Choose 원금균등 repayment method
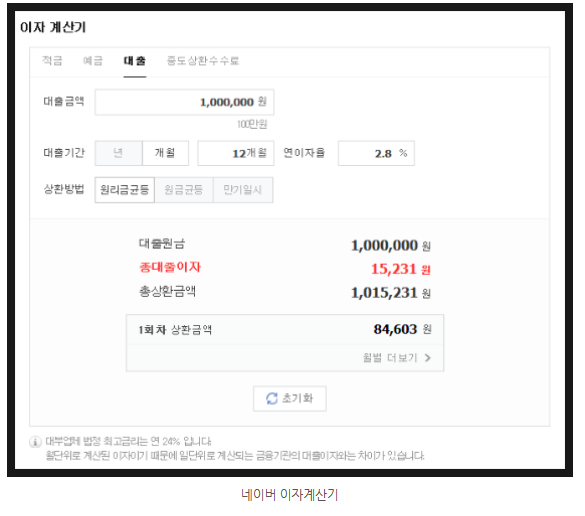This screenshot has height=516, width=585. [184, 190]
